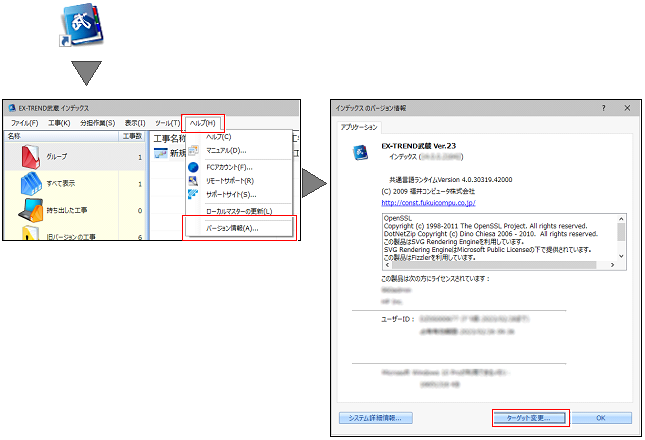Click the 新規 item icon in 工事名称 list
The height and width of the screenshot is (440, 645).
point(160,153)
